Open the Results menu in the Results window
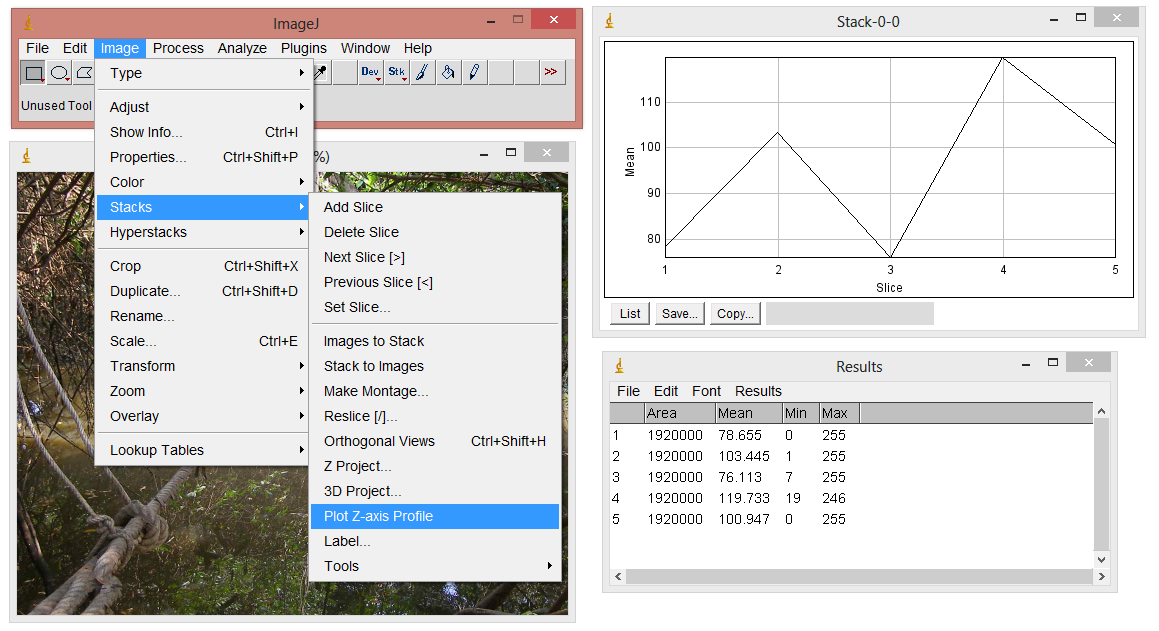This screenshot has width=1159, height=631. coord(758,391)
